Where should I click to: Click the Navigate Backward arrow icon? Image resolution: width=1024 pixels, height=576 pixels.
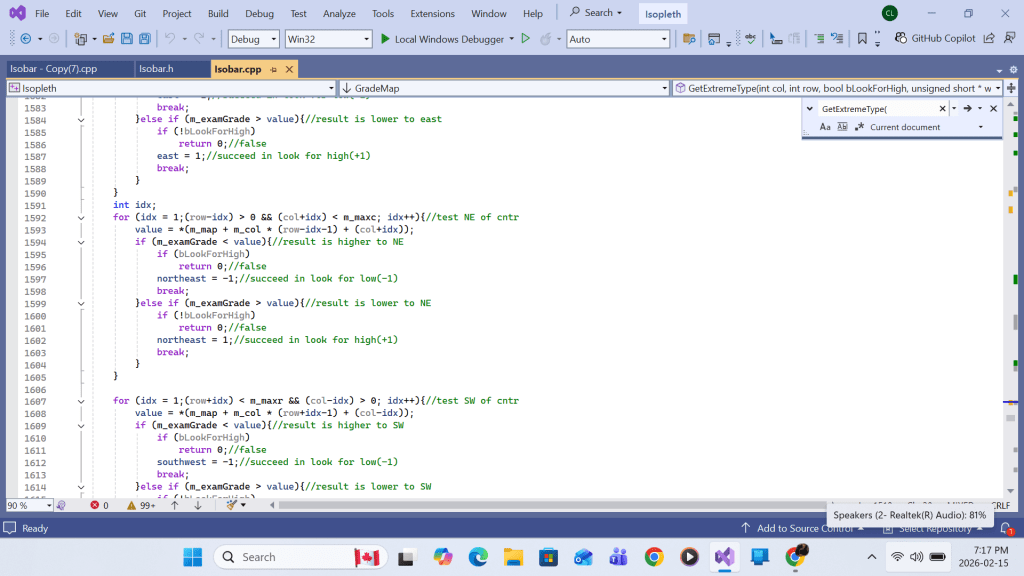pos(24,39)
